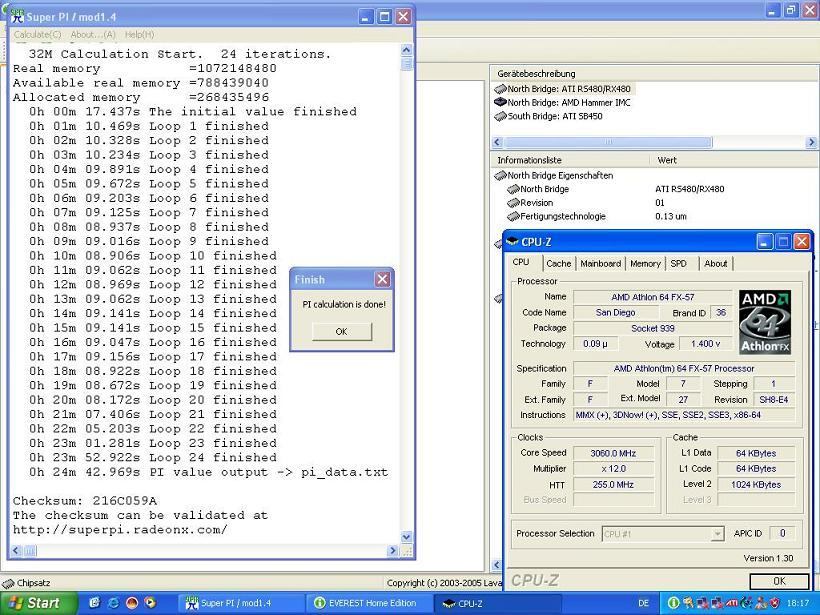Click AMD Athlon 64 FX logo

tap(765, 322)
